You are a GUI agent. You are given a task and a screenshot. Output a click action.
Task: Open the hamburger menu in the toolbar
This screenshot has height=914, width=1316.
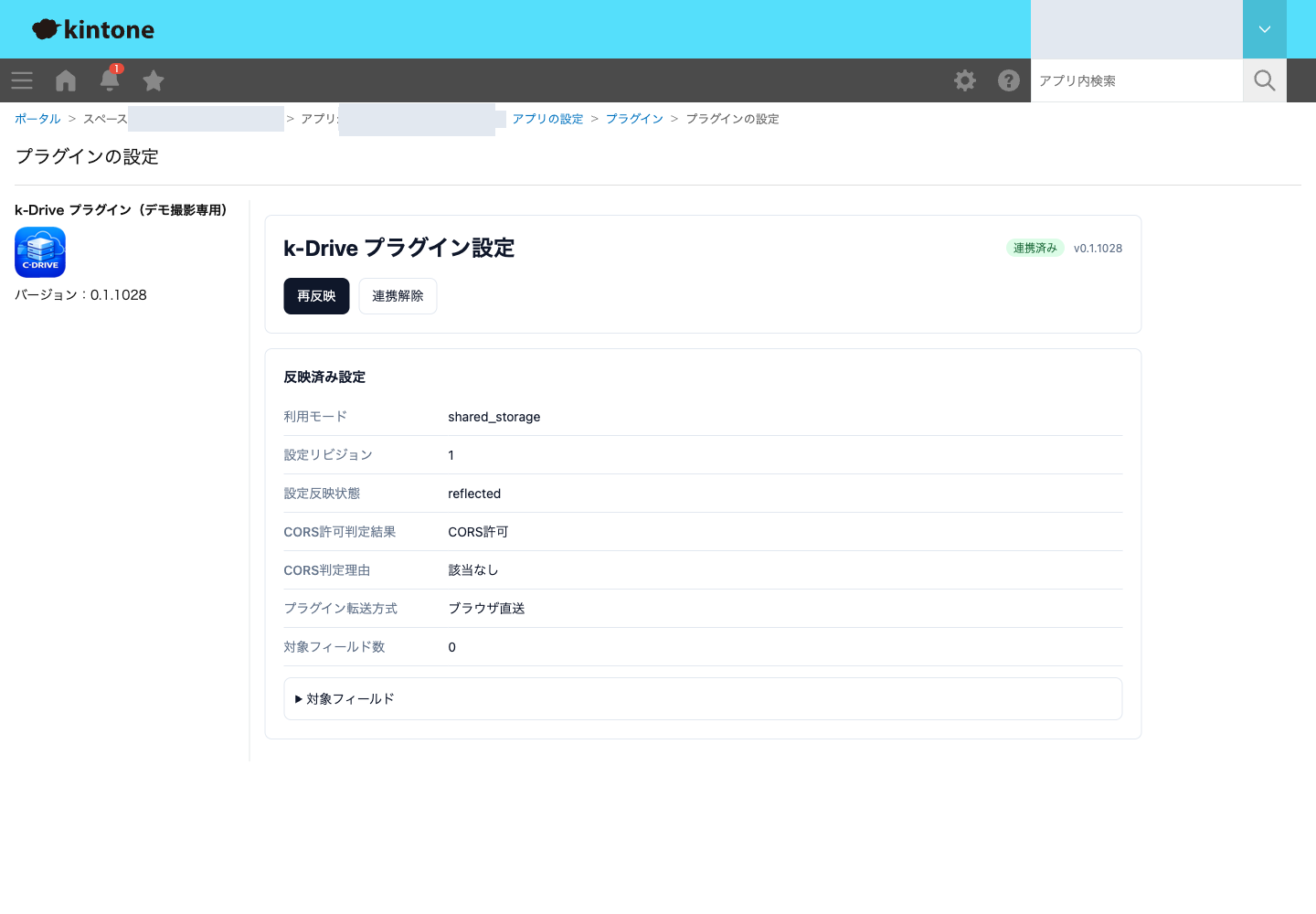pos(22,80)
